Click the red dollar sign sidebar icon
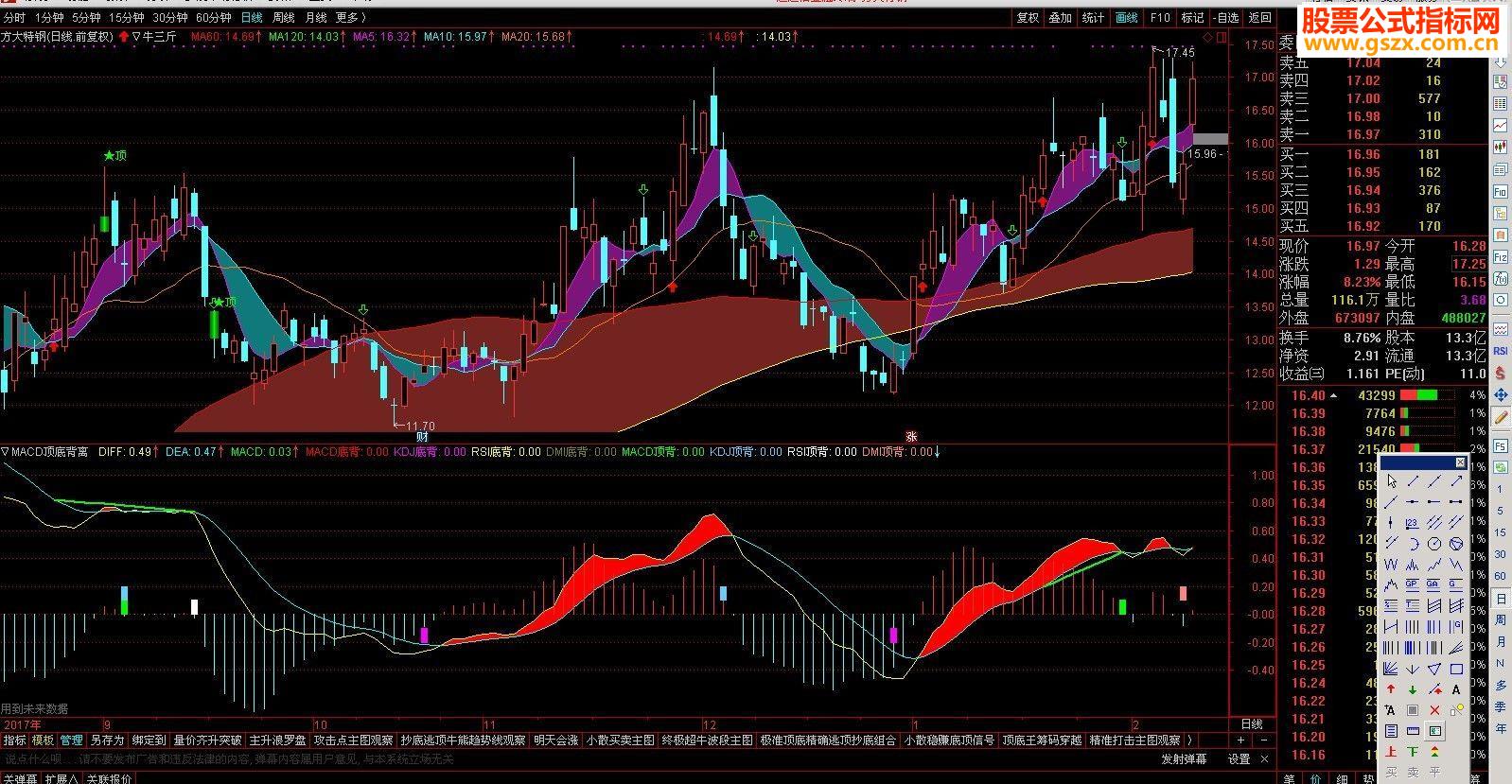Viewport: 1512px width, 784px height. (1501, 372)
